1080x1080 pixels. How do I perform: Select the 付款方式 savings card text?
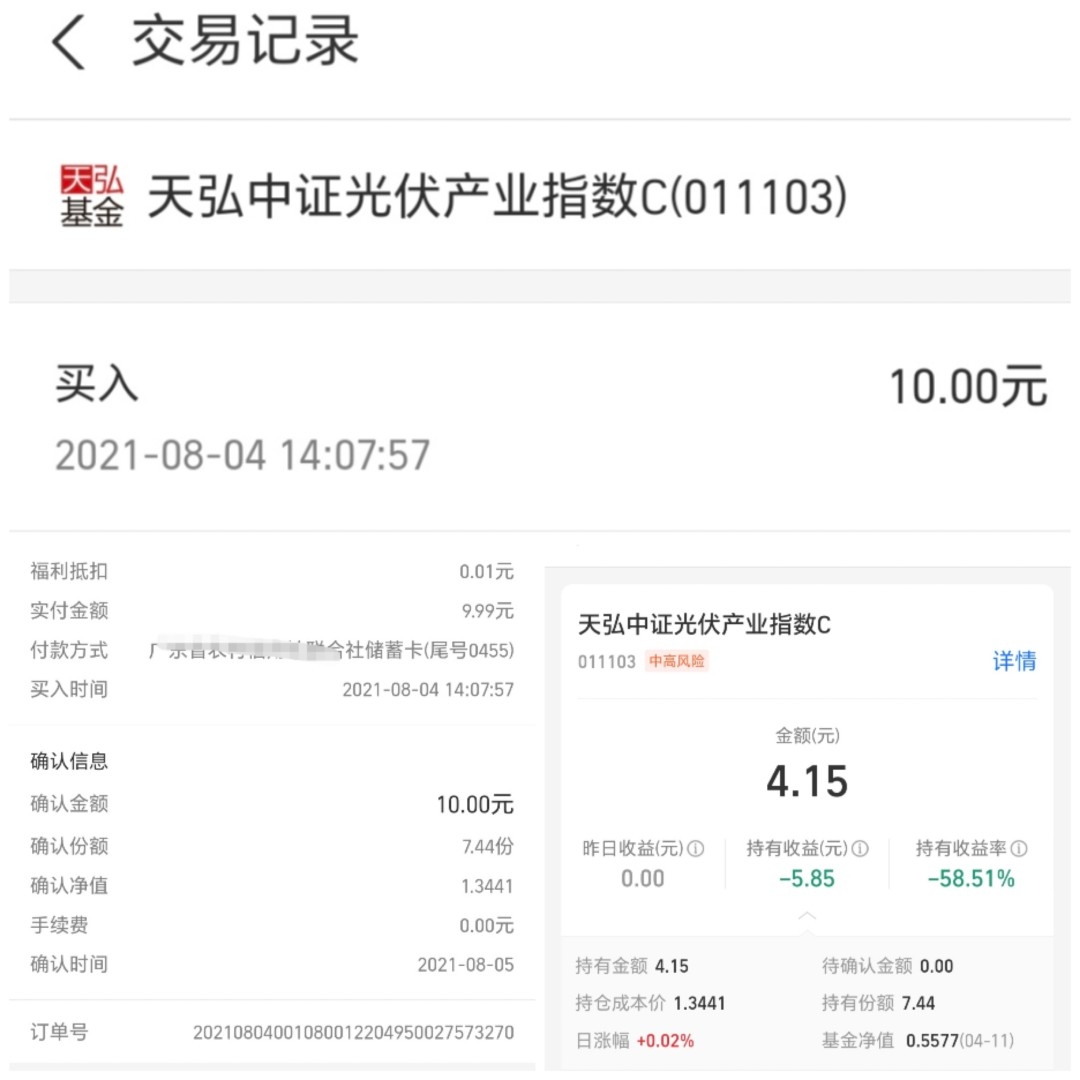[x=331, y=650]
